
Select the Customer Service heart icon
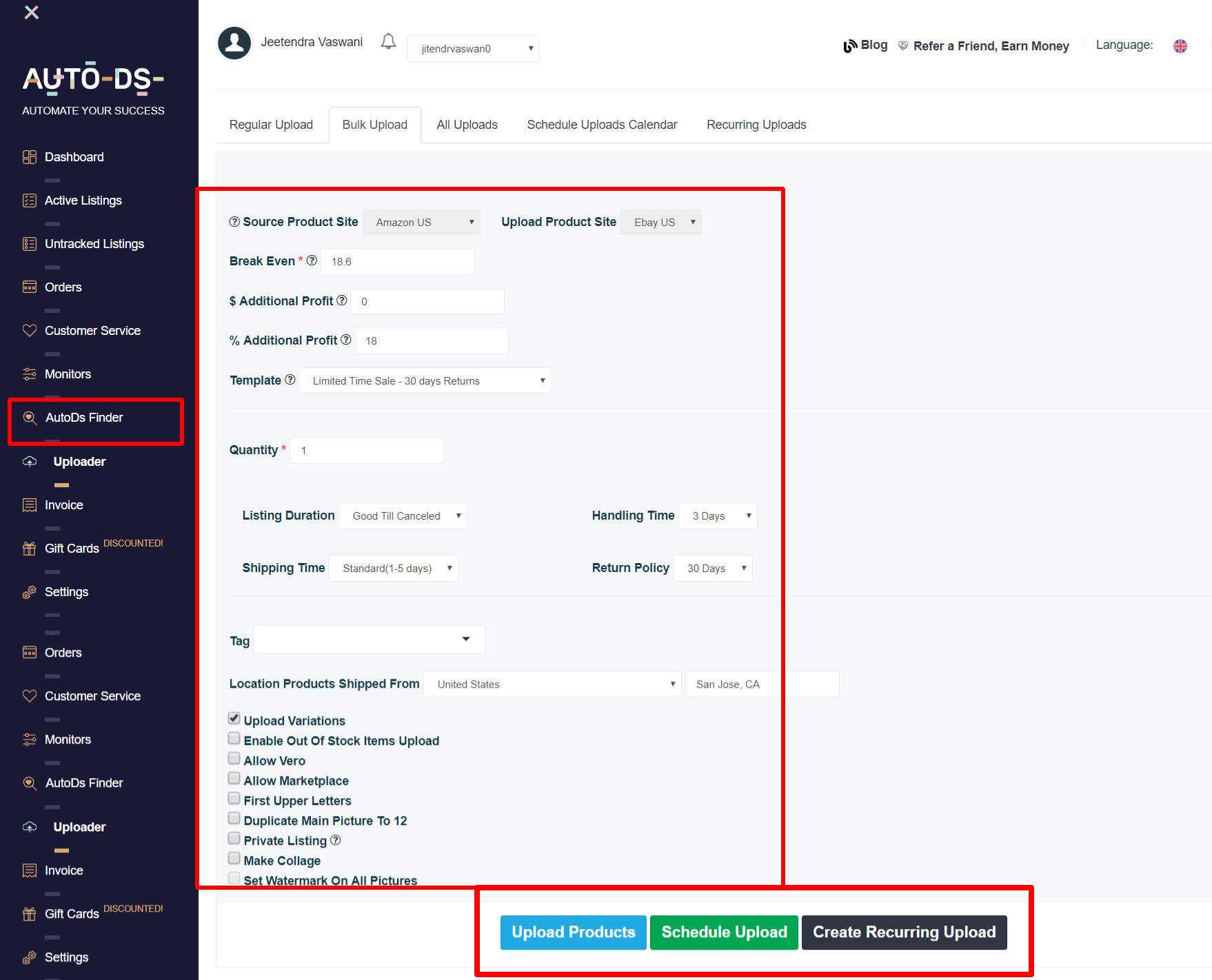(x=30, y=330)
